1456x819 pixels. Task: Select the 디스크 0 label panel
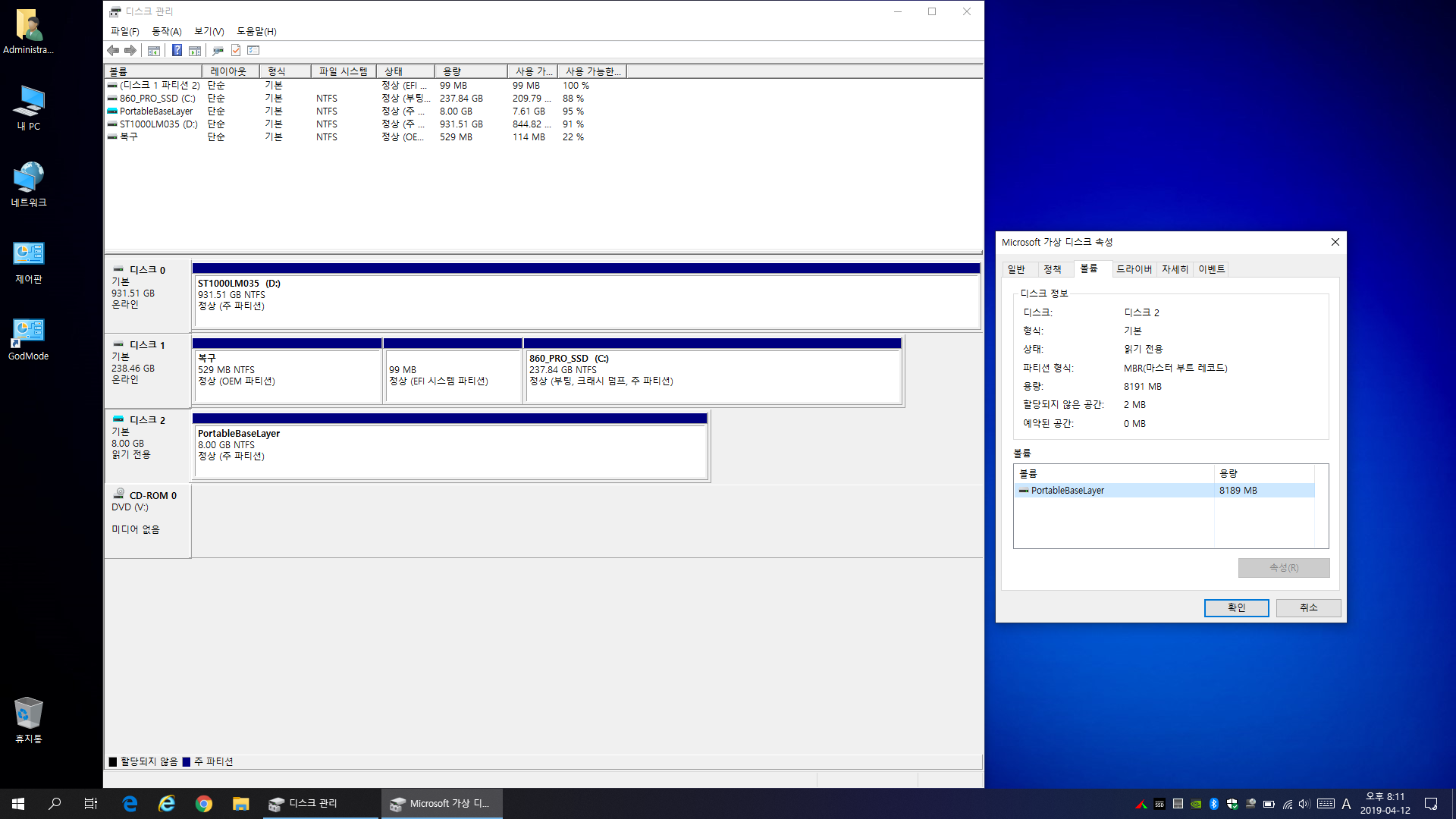pos(148,296)
